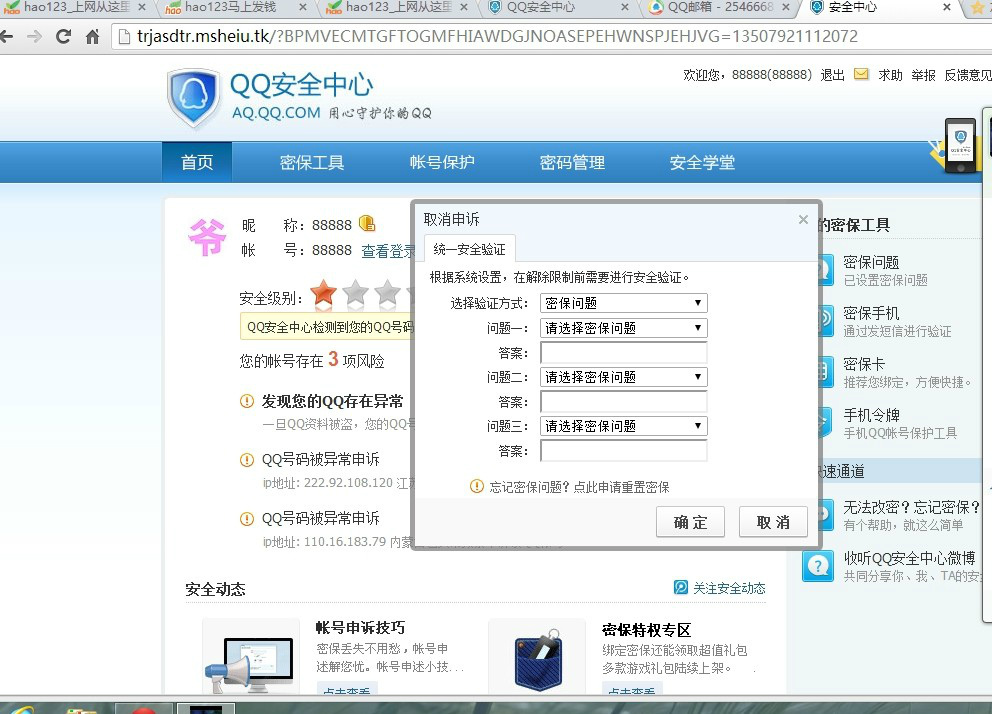Image resolution: width=992 pixels, height=714 pixels.
Task: Click the 关注安全动态 icon
Action: 681,588
